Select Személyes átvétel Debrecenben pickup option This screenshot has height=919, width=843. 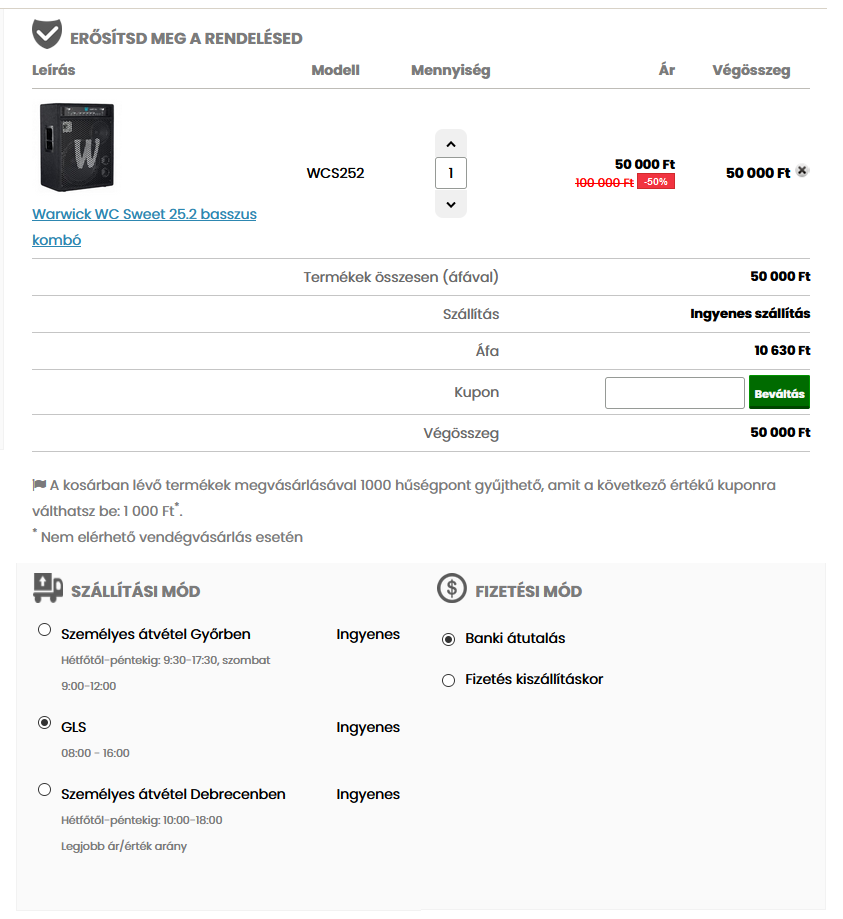(x=44, y=789)
